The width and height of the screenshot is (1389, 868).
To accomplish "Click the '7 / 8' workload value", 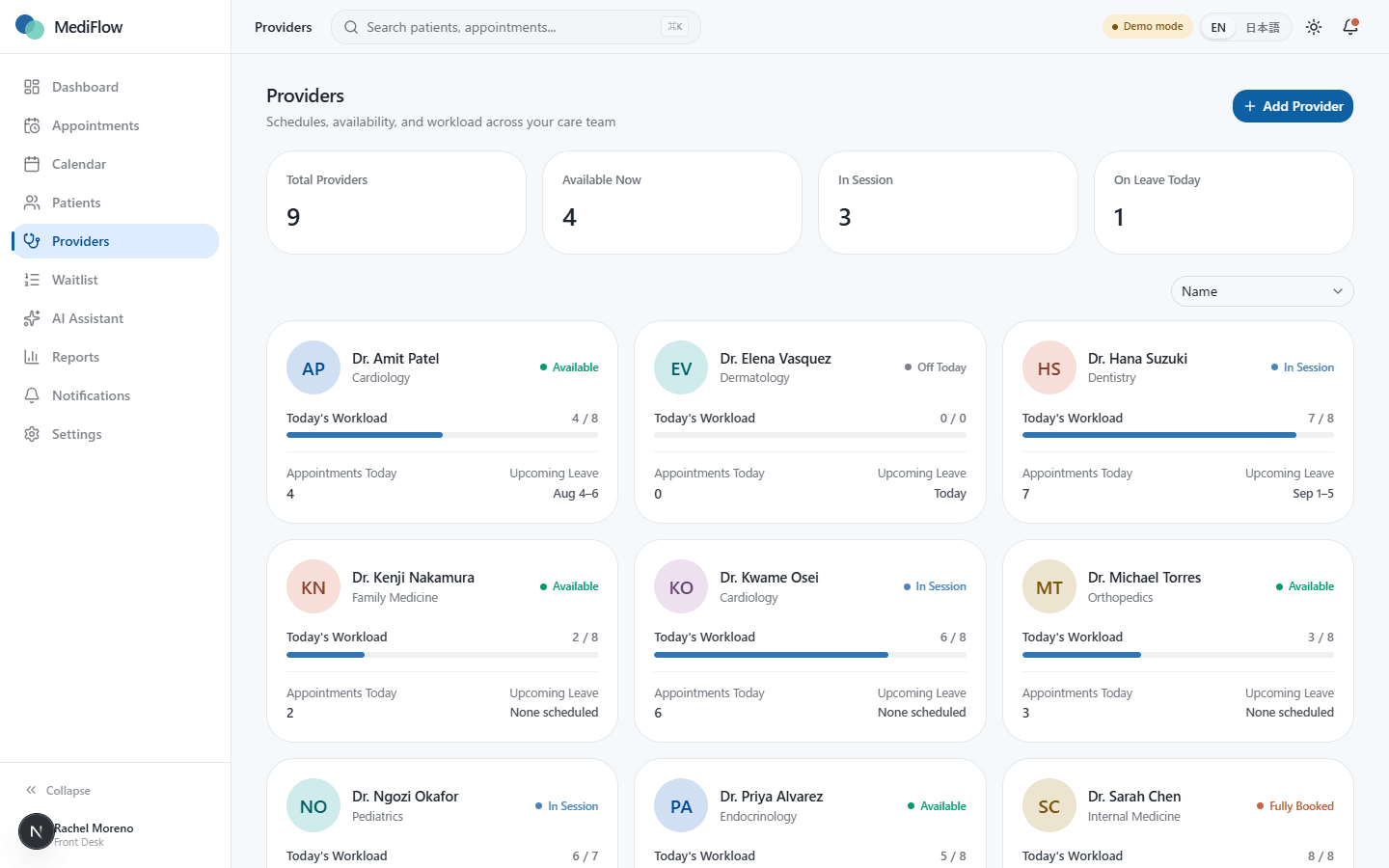I will pos(1321,418).
